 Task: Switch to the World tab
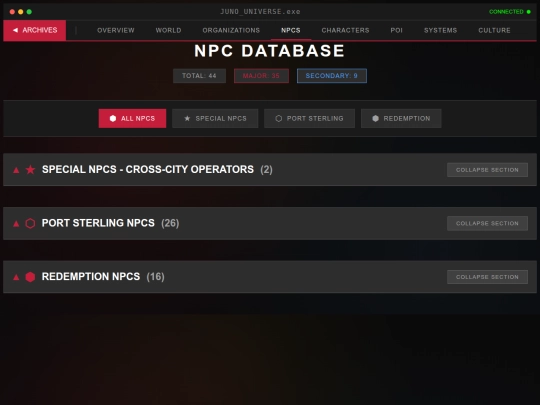tap(168, 30)
